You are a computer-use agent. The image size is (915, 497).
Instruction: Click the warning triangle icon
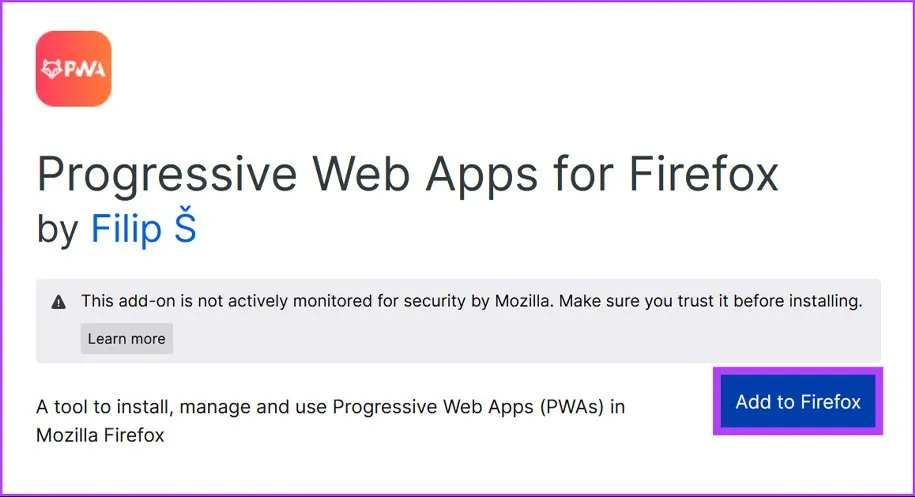click(x=59, y=301)
